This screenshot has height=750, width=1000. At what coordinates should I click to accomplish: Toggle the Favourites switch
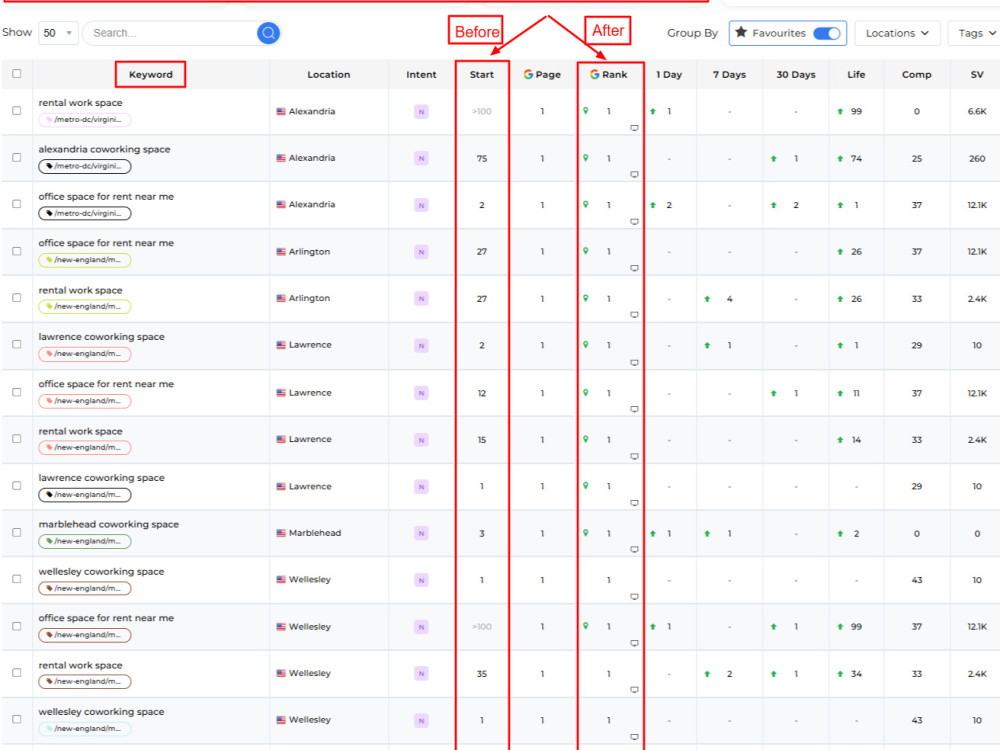(827, 33)
